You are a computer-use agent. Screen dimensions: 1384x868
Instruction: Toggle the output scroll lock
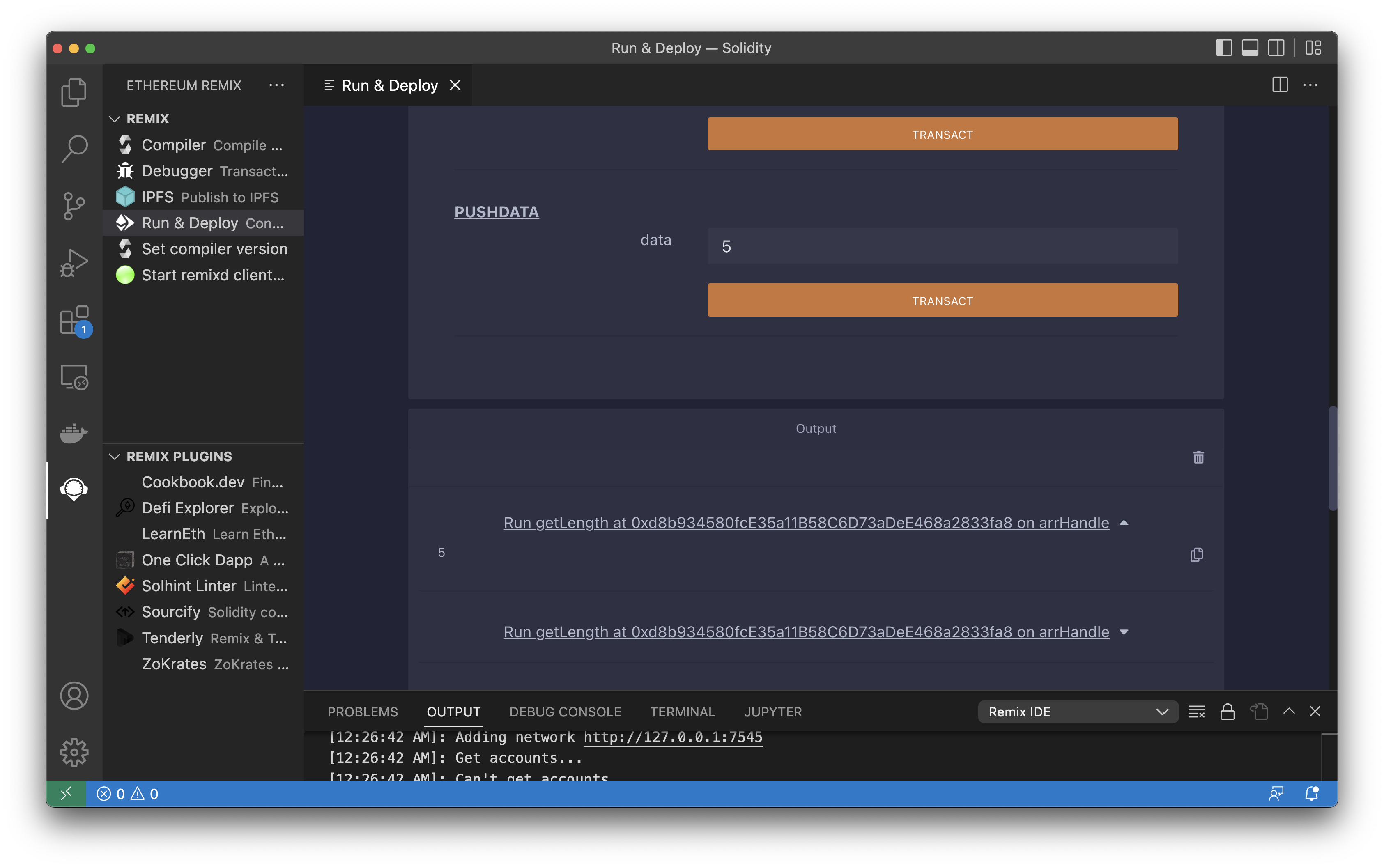(x=1227, y=712)
